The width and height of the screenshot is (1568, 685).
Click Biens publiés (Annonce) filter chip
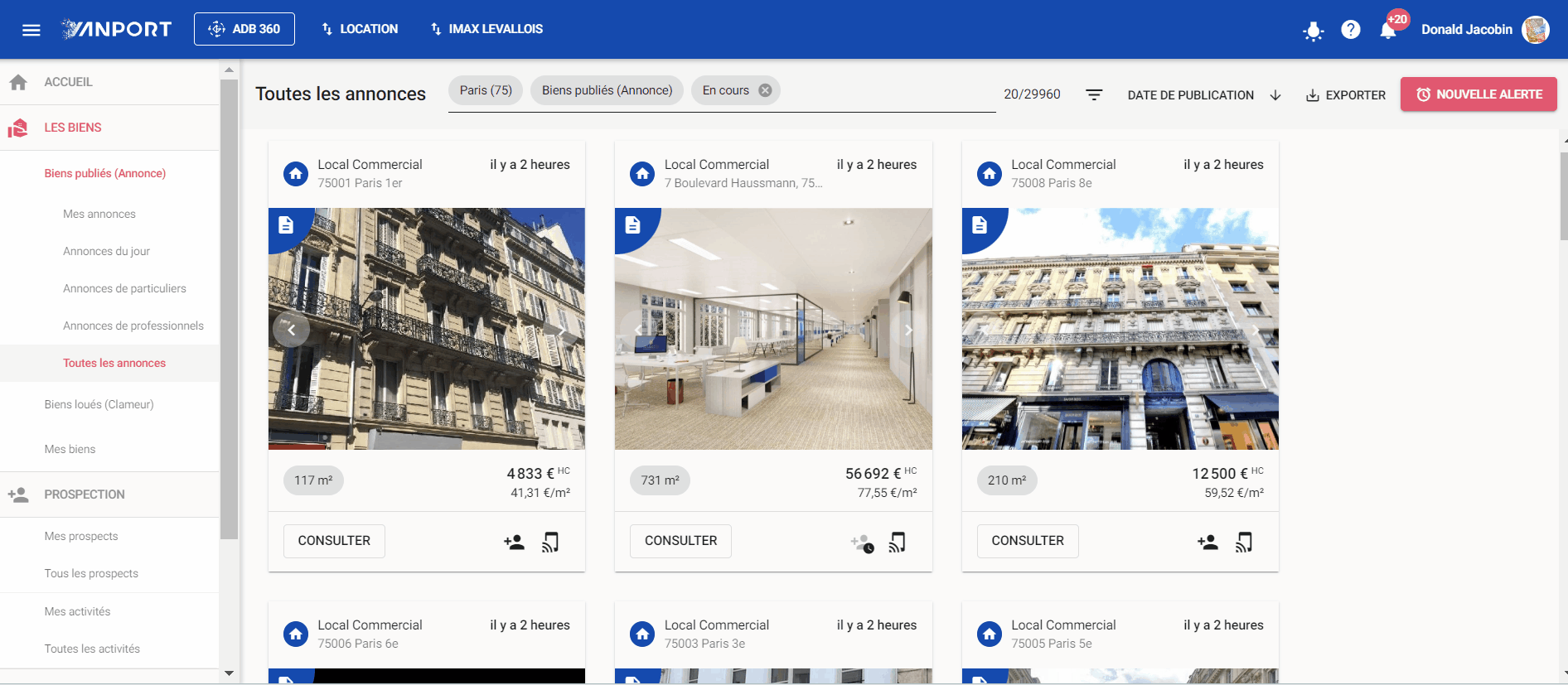click(607, 90)
